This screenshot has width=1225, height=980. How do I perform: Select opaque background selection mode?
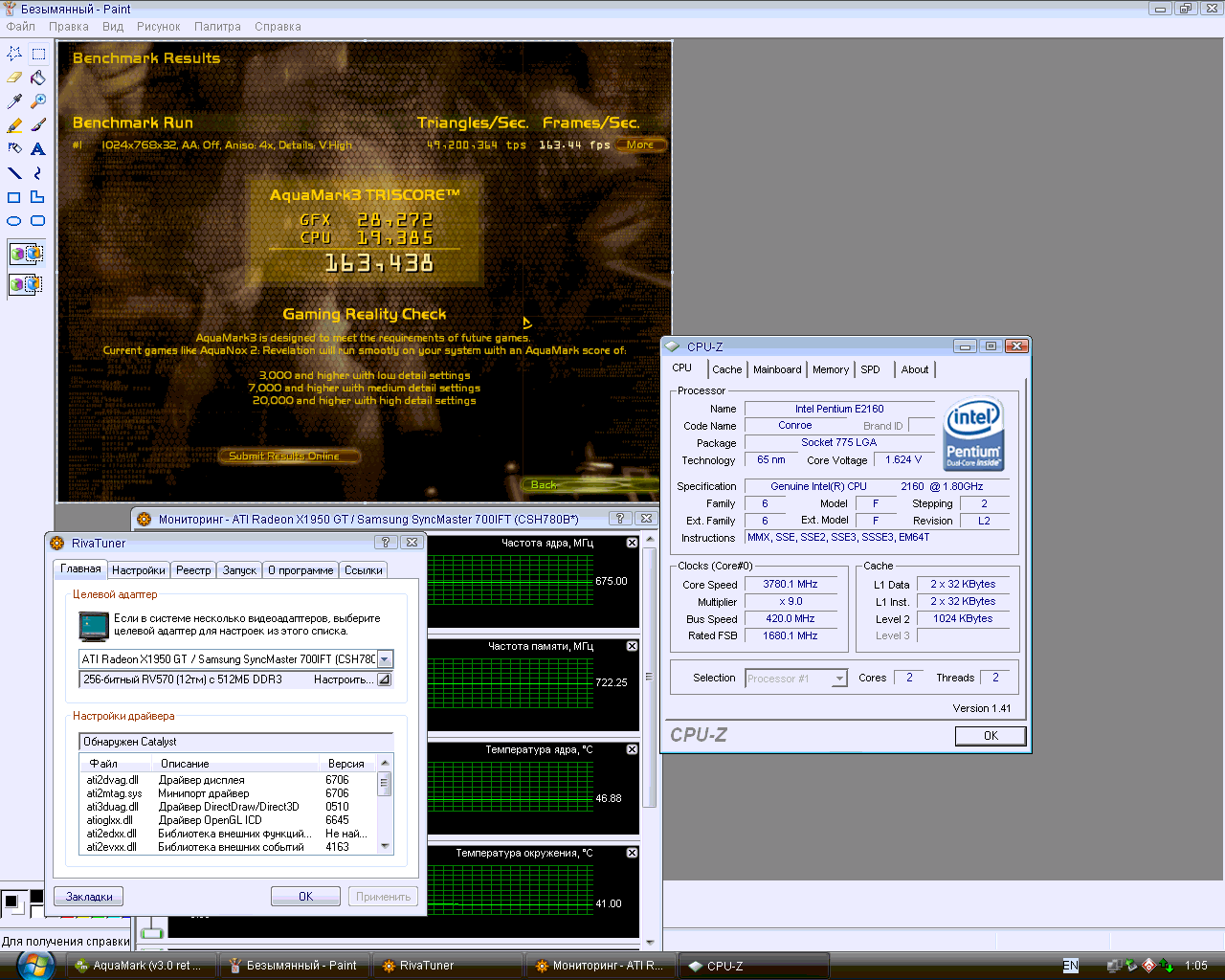(x=26, y=254)
